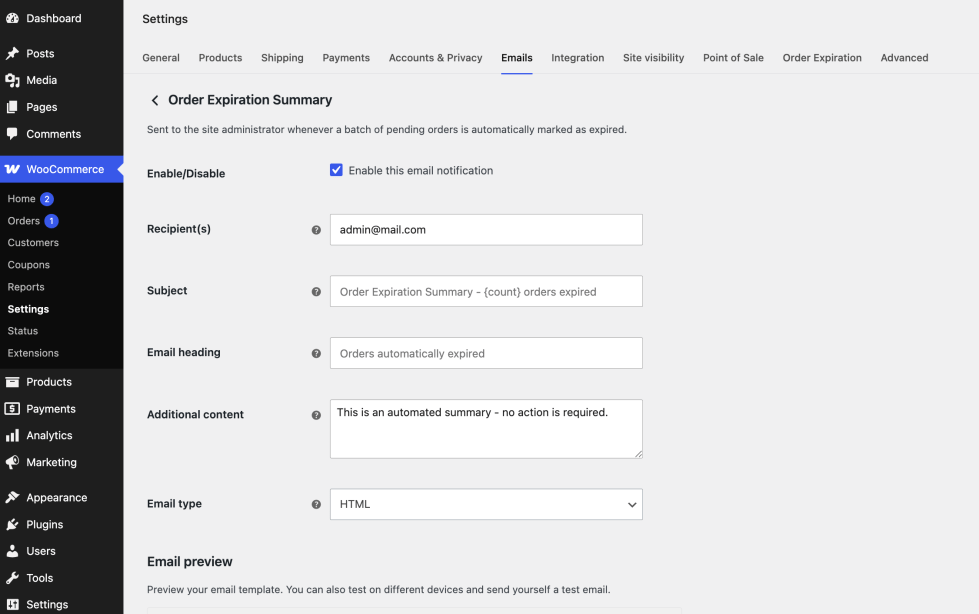Open the Extensions submenu link
The height and width of the screenshot is (614, 979).
click(33, 353)
